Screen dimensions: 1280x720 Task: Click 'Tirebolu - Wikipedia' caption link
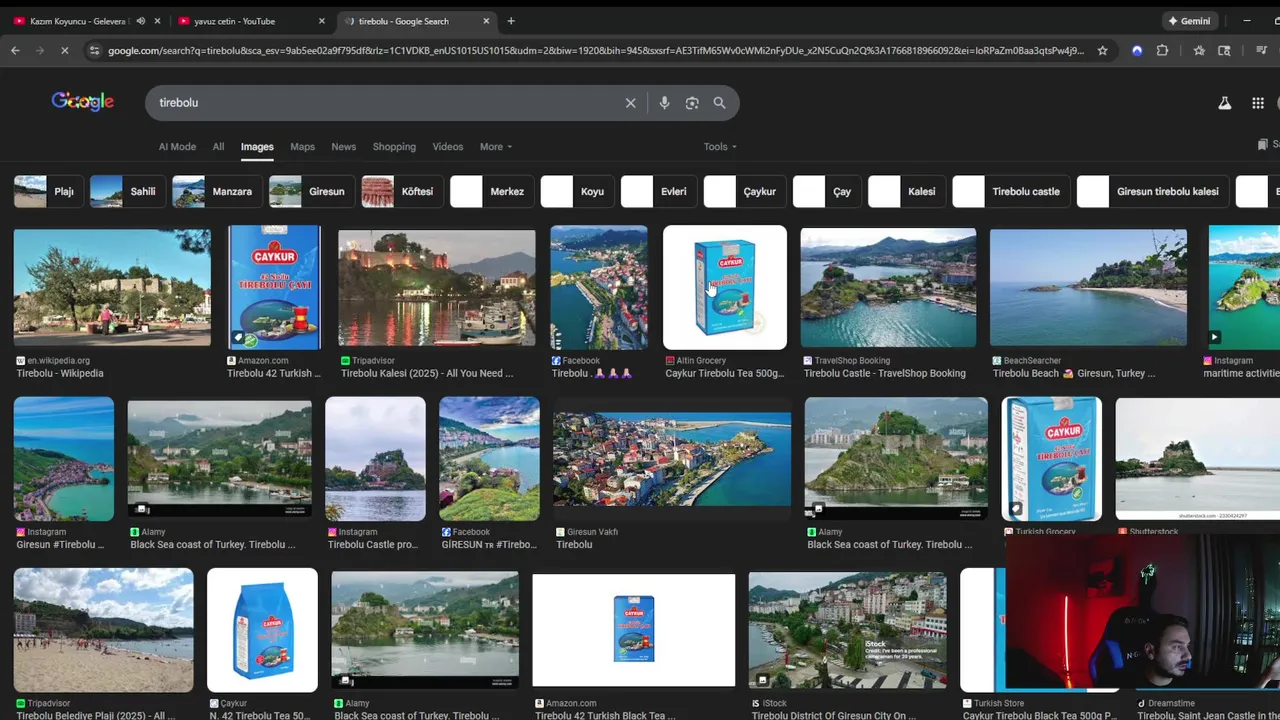click(x=60, y=373)
